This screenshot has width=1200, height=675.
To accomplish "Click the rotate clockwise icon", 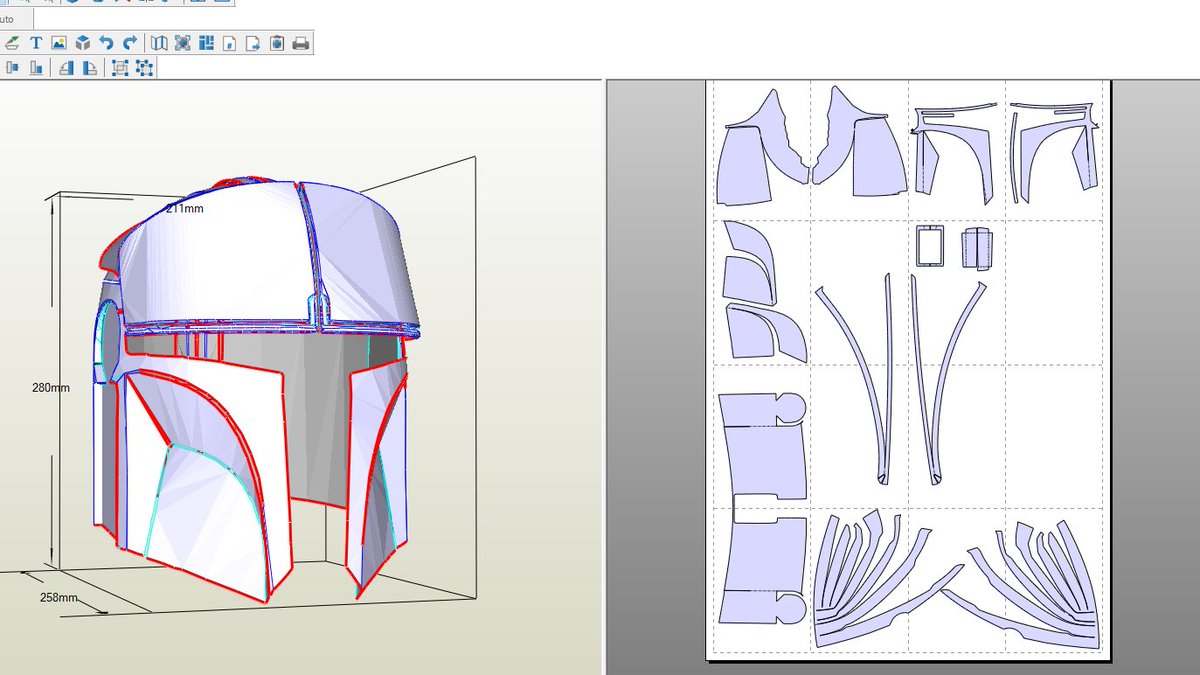I will [90, 68].
